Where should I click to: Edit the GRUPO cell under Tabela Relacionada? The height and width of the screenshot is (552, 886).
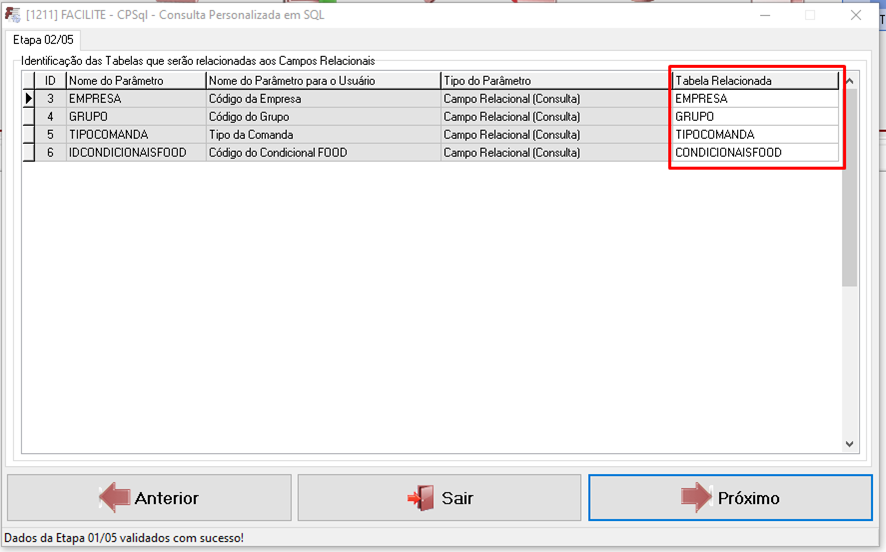pos(755,117)
